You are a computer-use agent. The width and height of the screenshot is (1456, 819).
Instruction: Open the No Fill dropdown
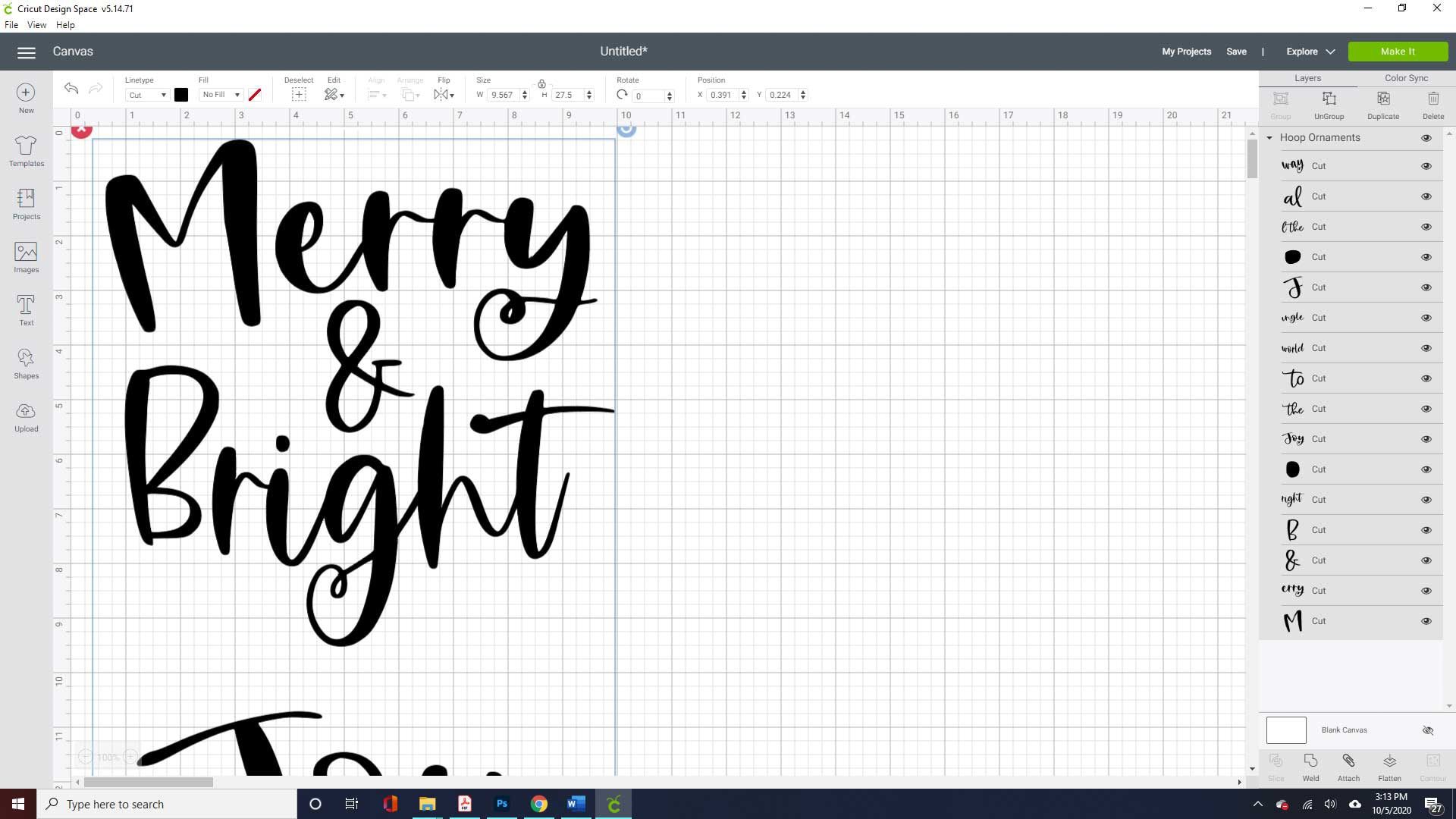coord(221,95)
